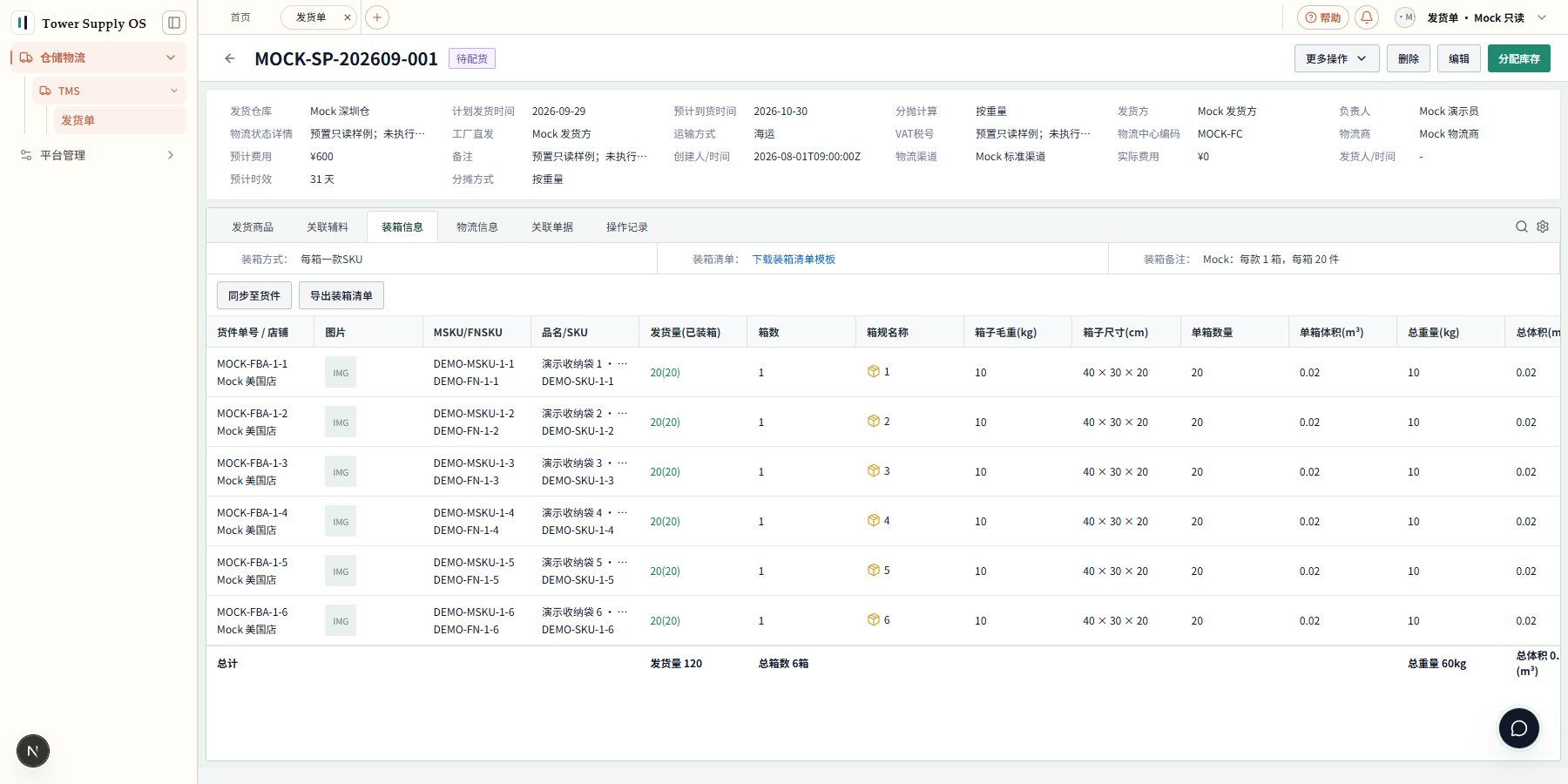The image size is (1568, 784).
Task: Add a new tab with the plus icon
Action: 377,17
